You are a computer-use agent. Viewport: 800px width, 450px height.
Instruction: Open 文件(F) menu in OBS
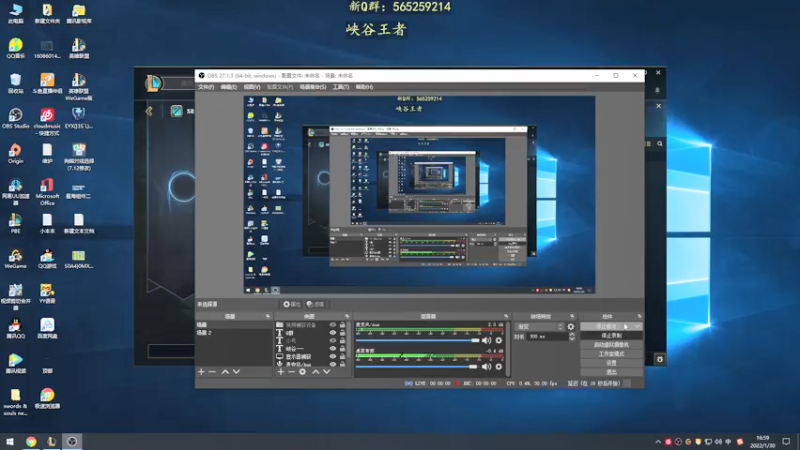pyautogui.click(x=206, y=87)
